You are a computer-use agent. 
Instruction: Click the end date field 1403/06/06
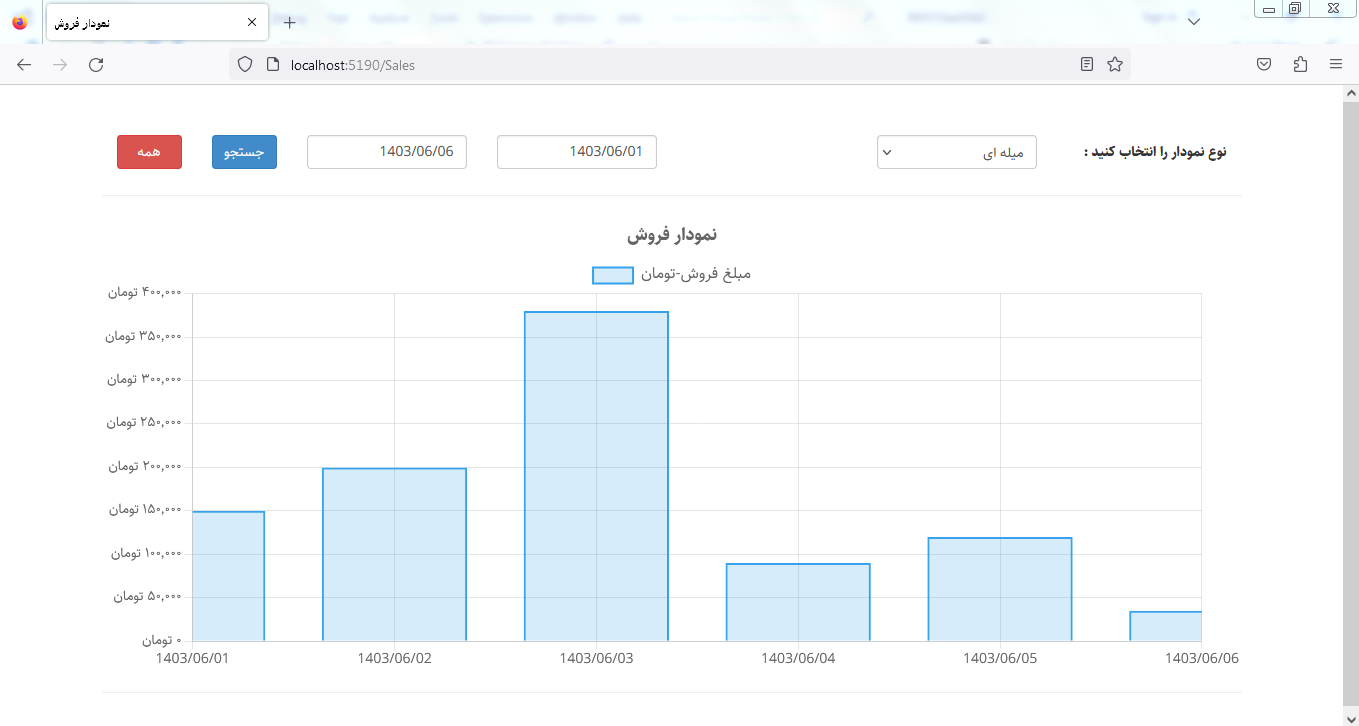pyautogui.click(x=386, y=152)
